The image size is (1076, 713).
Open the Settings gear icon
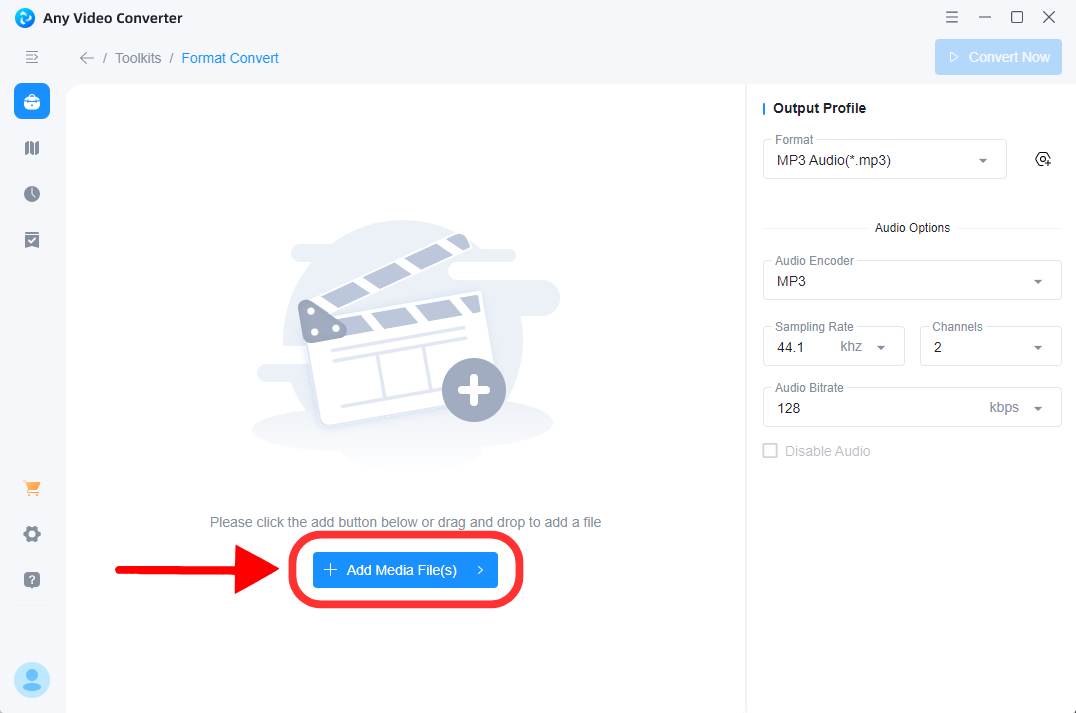click(32, 534)
